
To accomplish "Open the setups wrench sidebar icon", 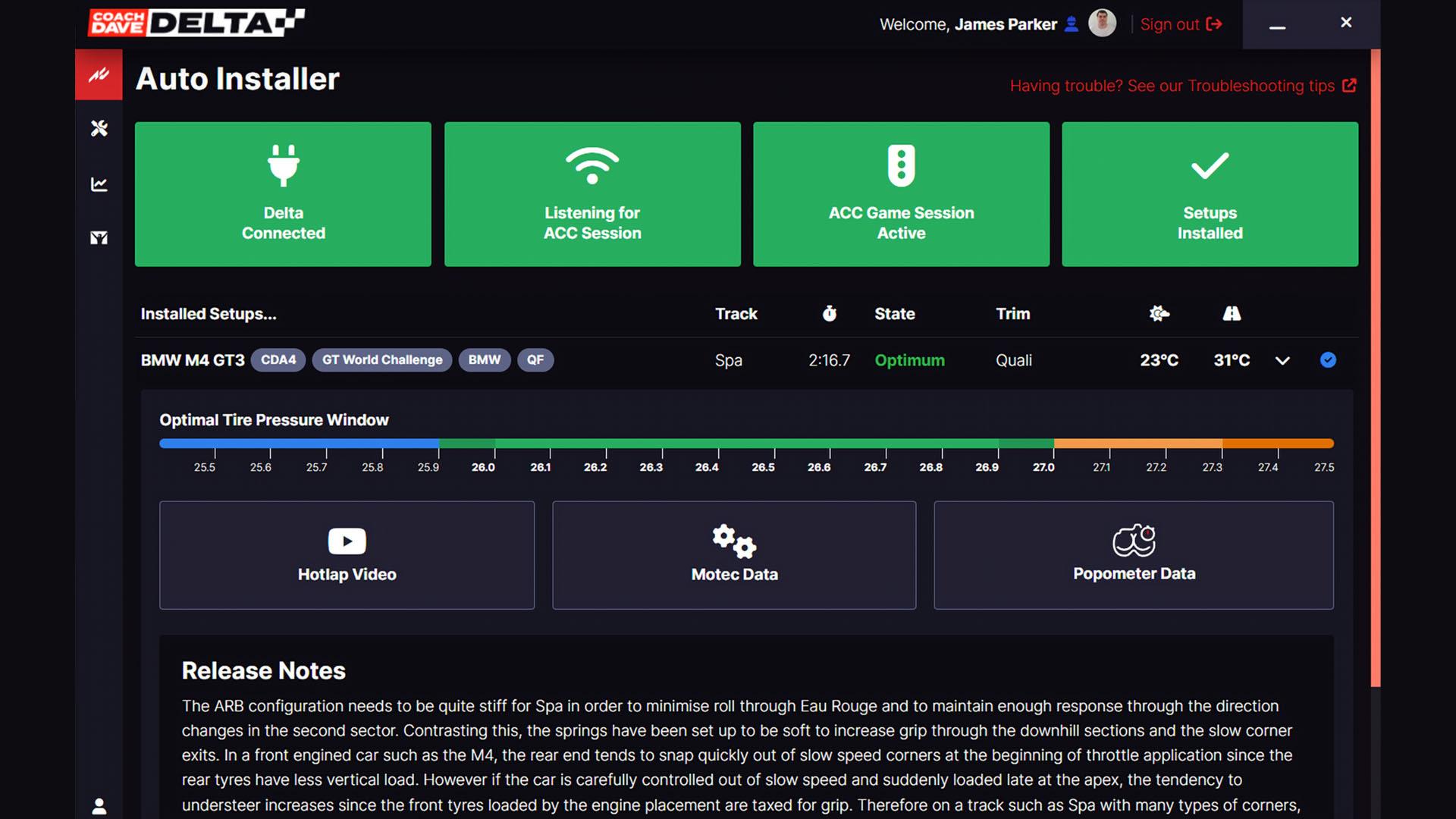I will (x=99, y=128).
